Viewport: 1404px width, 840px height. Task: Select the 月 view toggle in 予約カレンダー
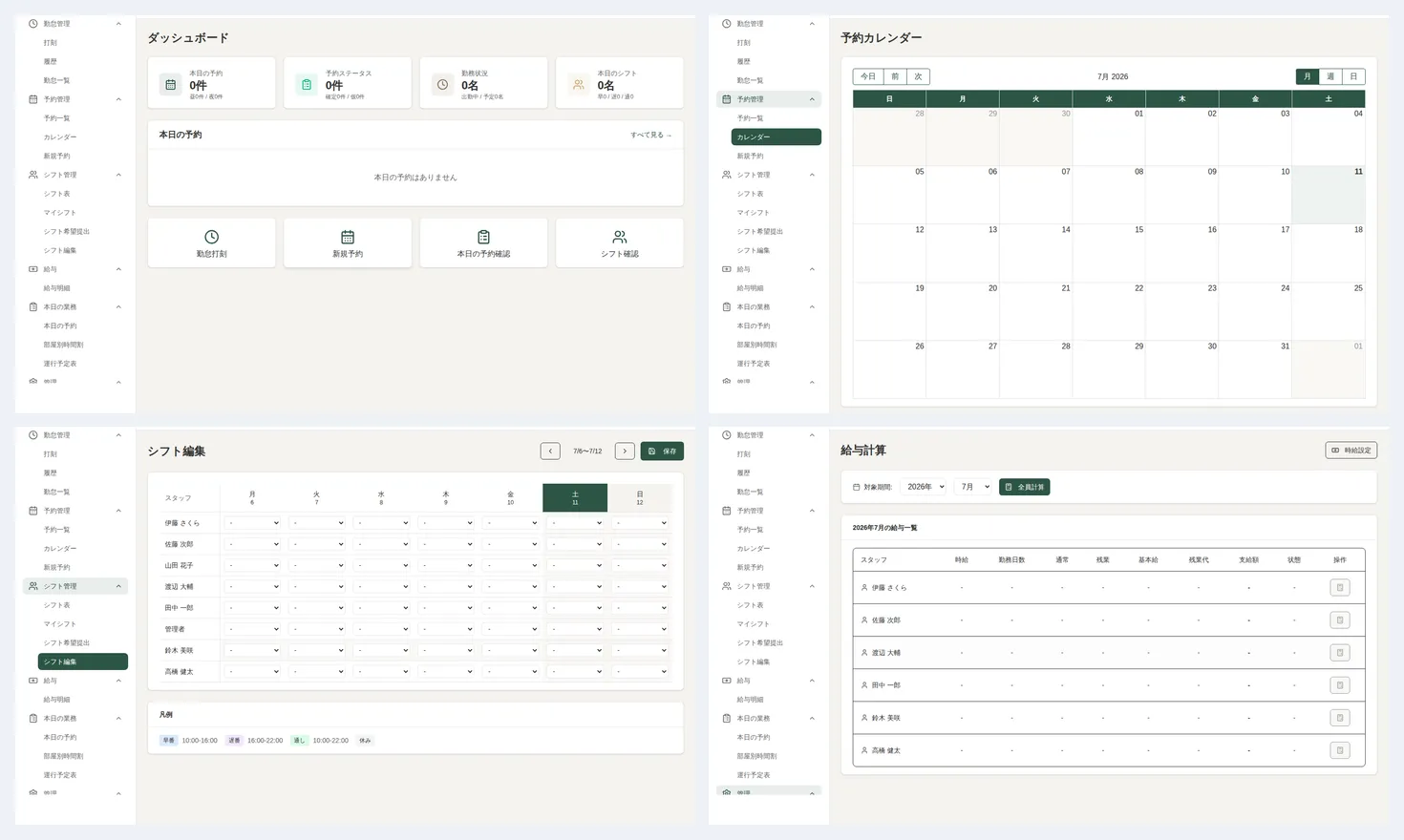[1308, 76]
